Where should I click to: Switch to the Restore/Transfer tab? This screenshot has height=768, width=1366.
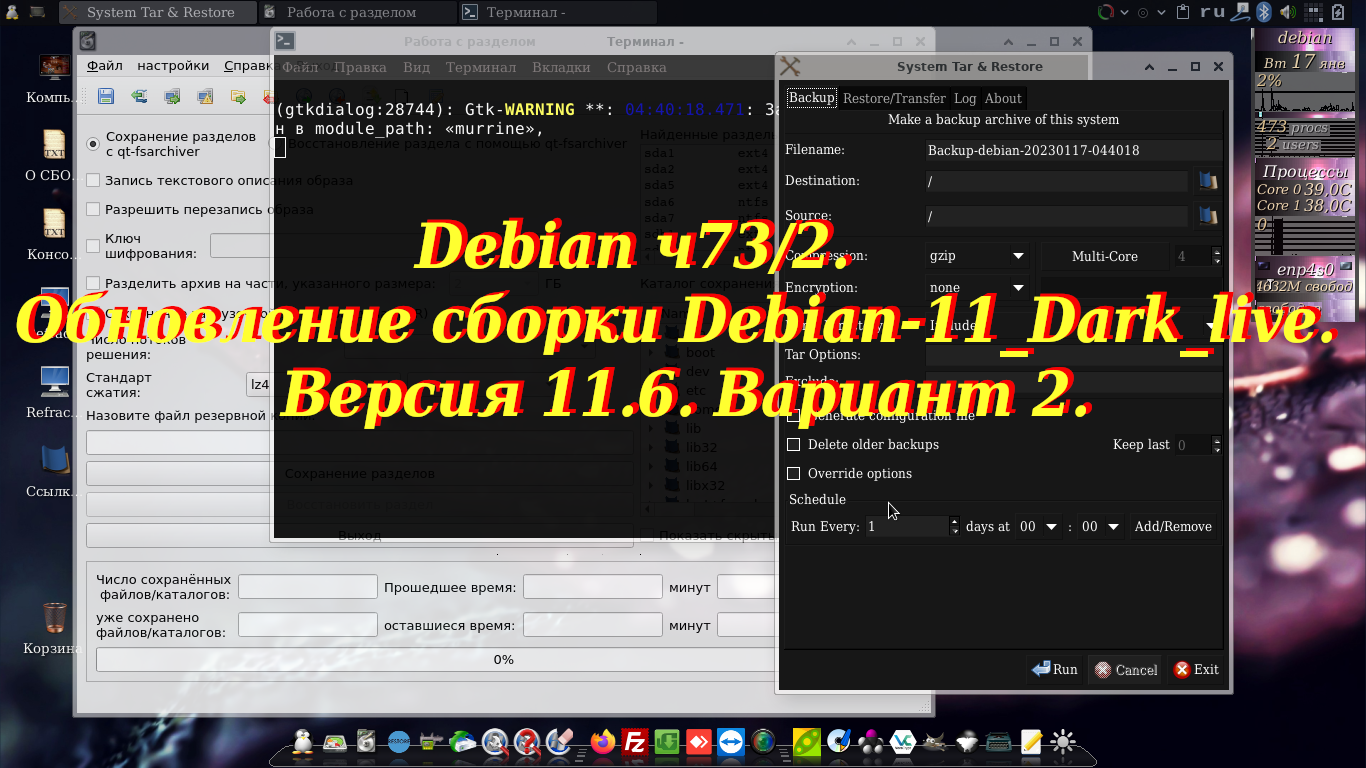pos(894,98)
